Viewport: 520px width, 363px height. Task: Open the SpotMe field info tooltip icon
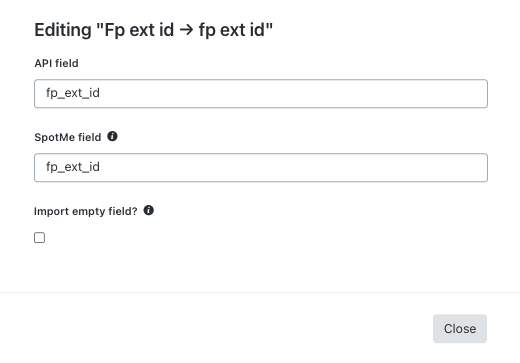point(112,136)
